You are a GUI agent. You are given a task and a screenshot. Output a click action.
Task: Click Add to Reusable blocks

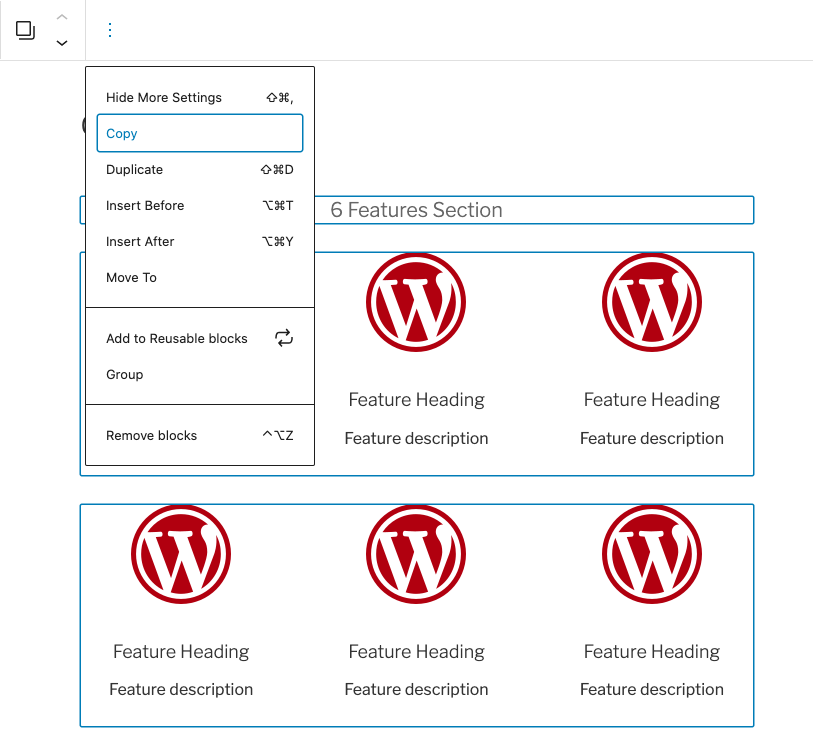click(177, 339)
